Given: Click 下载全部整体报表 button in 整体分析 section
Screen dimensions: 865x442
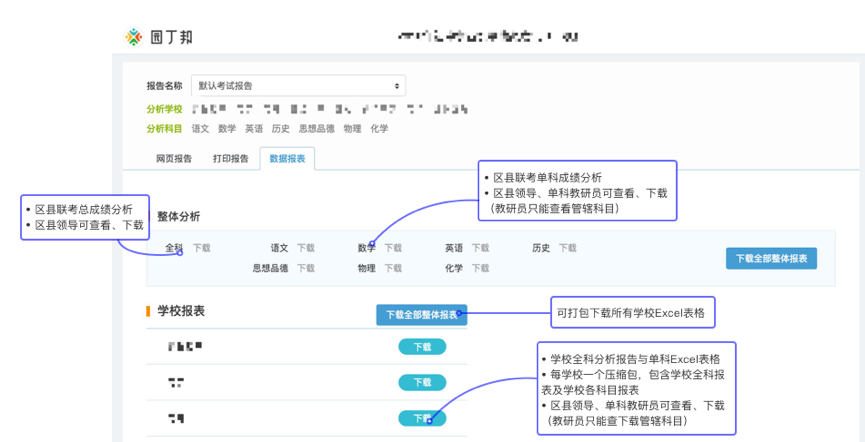Looking at the screenshot, I should 771,259.
